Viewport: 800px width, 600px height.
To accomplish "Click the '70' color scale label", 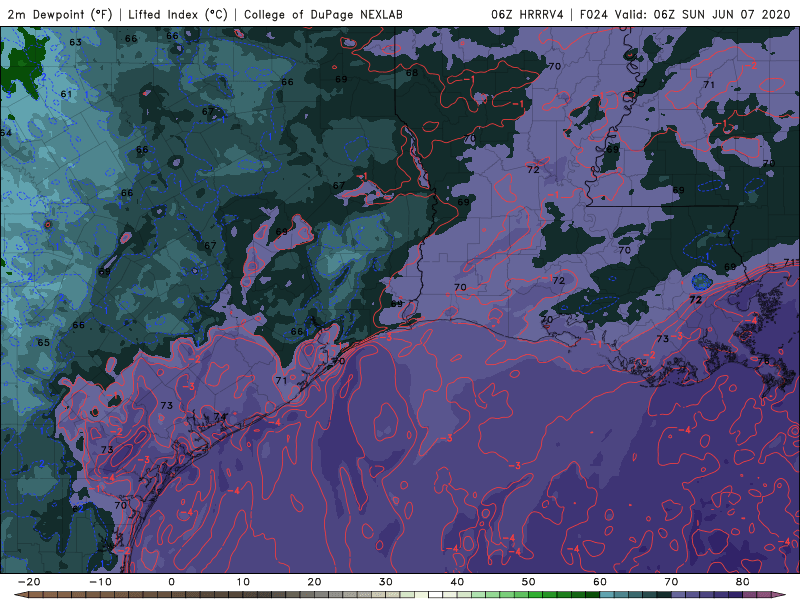I will pos(671,582).
